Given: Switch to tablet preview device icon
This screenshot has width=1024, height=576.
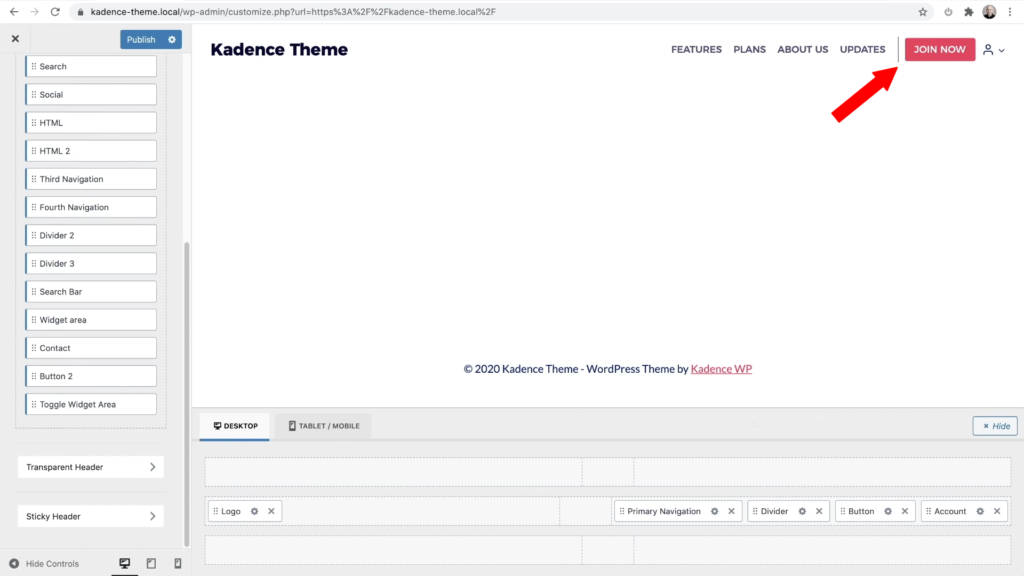Looking at the screenshot, I should [x=151, y=563].
